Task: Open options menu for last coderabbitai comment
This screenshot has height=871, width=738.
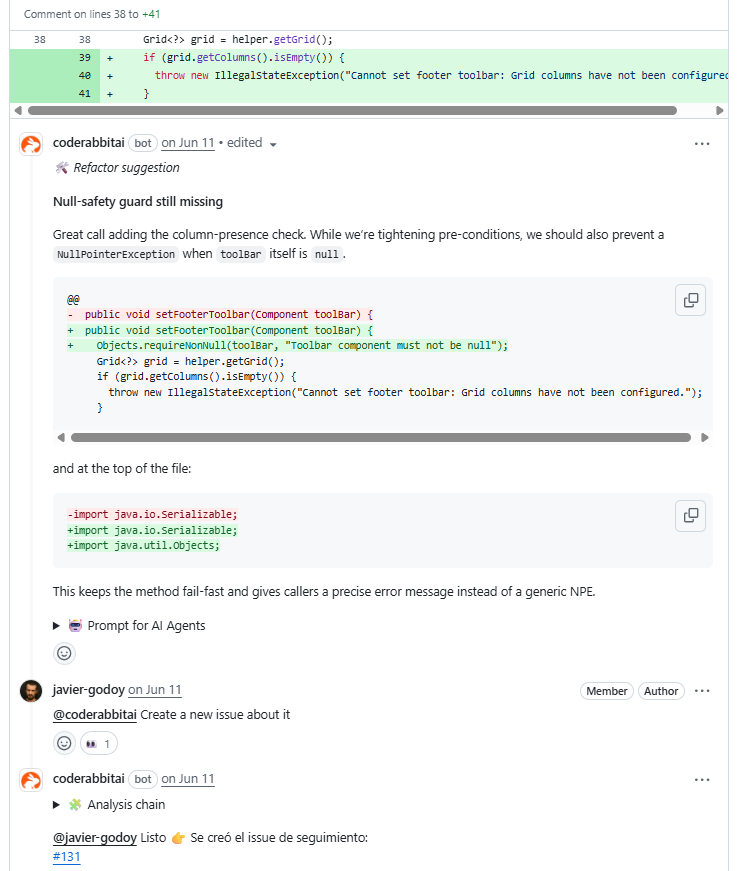Action: (x=702, y=779)
